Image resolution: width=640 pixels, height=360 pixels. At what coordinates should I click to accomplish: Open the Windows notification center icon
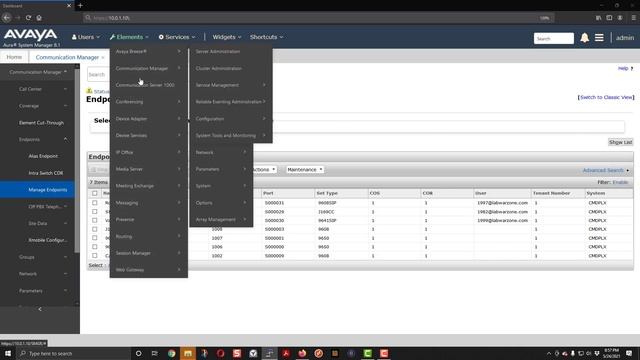pos(629,353)
